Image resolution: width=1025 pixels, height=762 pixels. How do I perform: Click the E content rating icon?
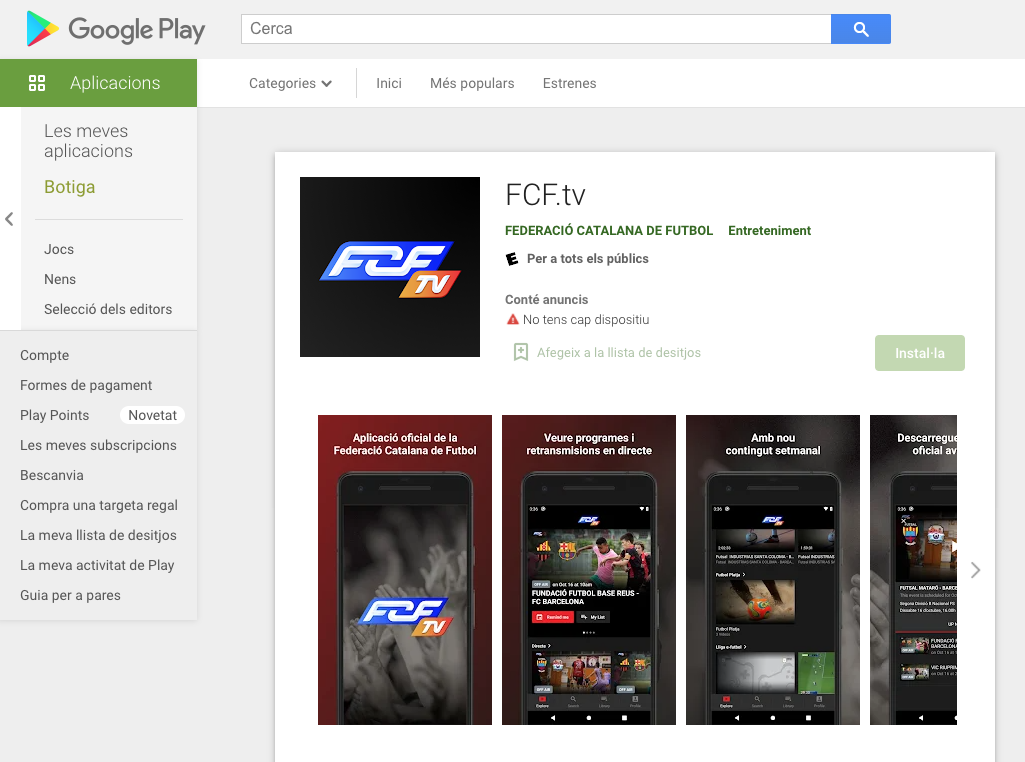(512, 259)
